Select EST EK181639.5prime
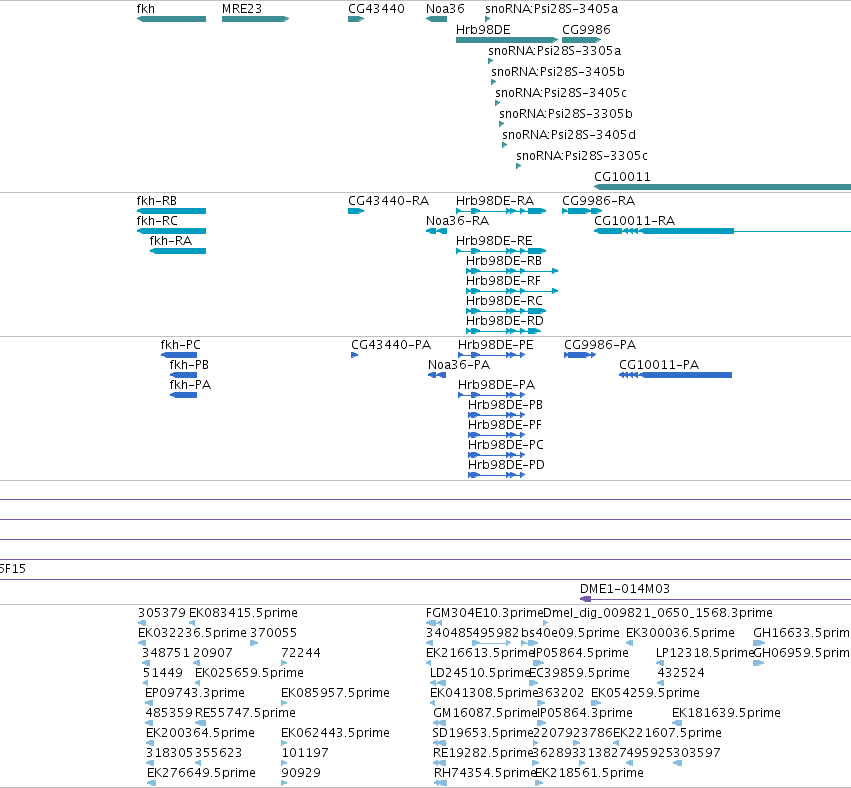Screen dimensions: 851x788 point(677,723)
